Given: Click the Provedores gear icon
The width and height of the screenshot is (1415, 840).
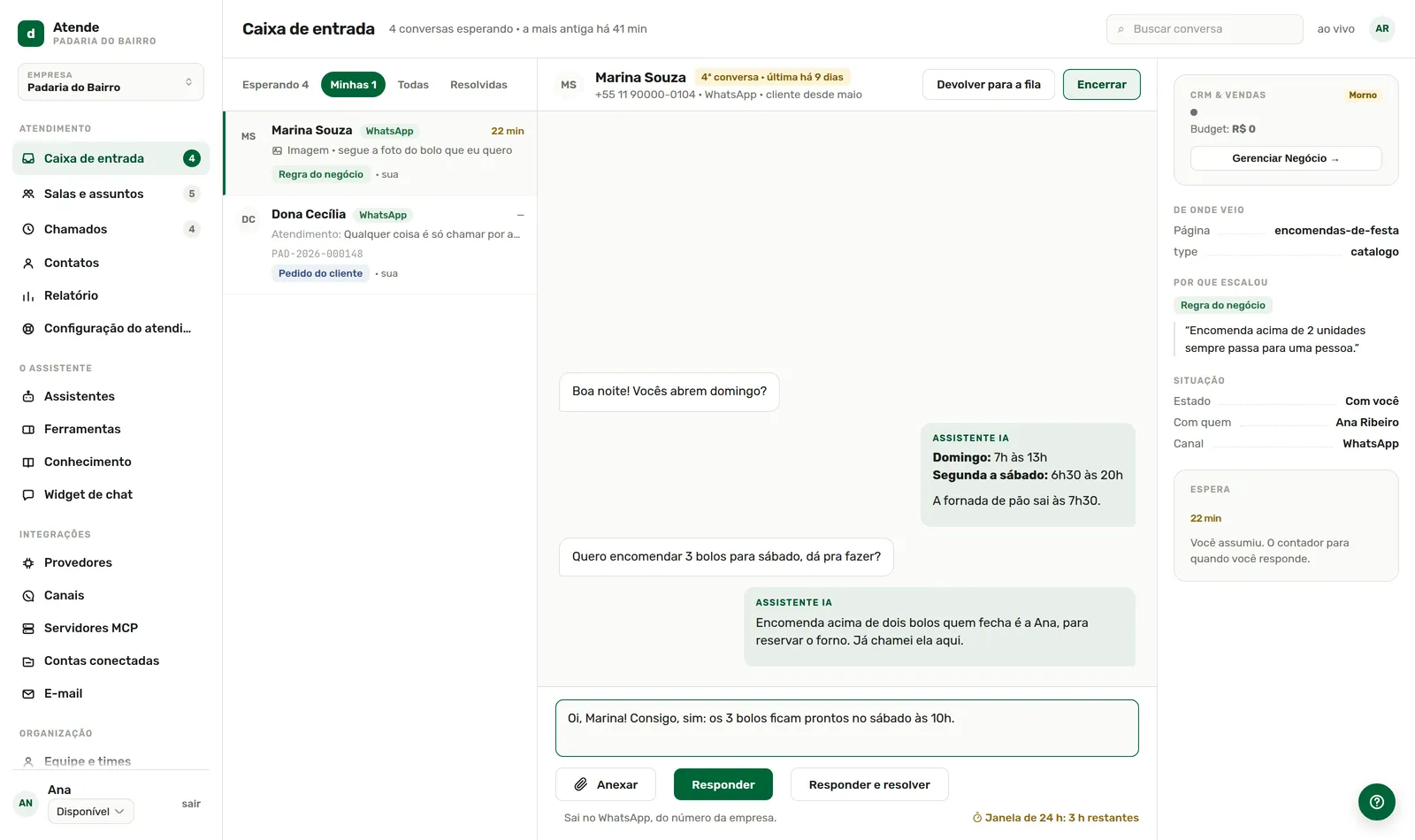Looking at the screenshot, I should [28, 562].
